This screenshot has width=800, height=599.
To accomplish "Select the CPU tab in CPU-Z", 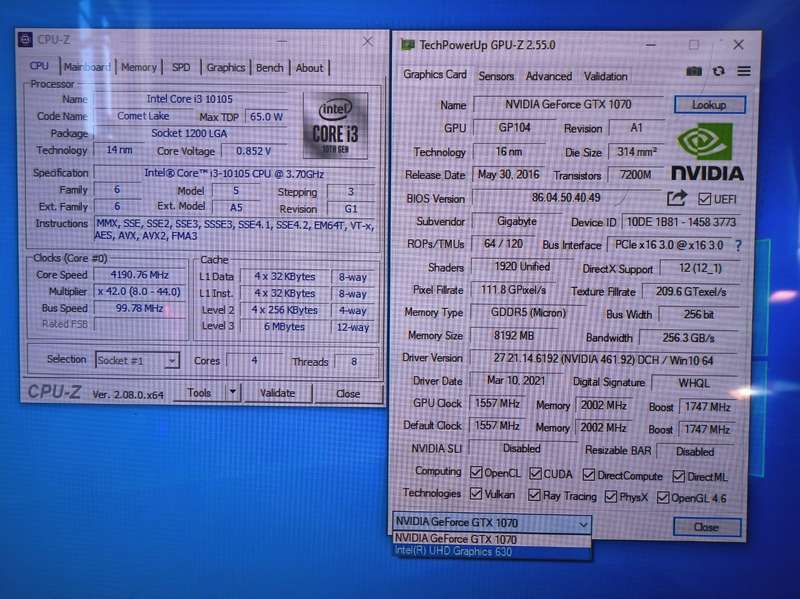I will pos(39,66).
